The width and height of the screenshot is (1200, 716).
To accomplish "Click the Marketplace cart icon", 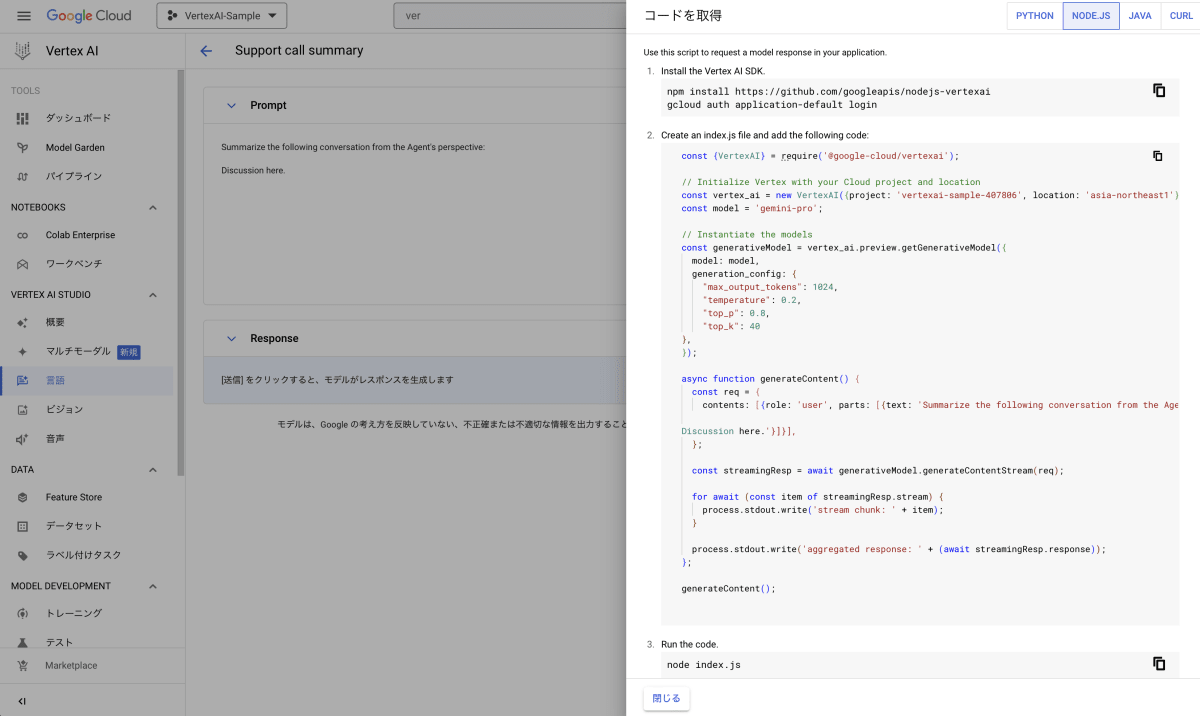I will pos(23,666).
